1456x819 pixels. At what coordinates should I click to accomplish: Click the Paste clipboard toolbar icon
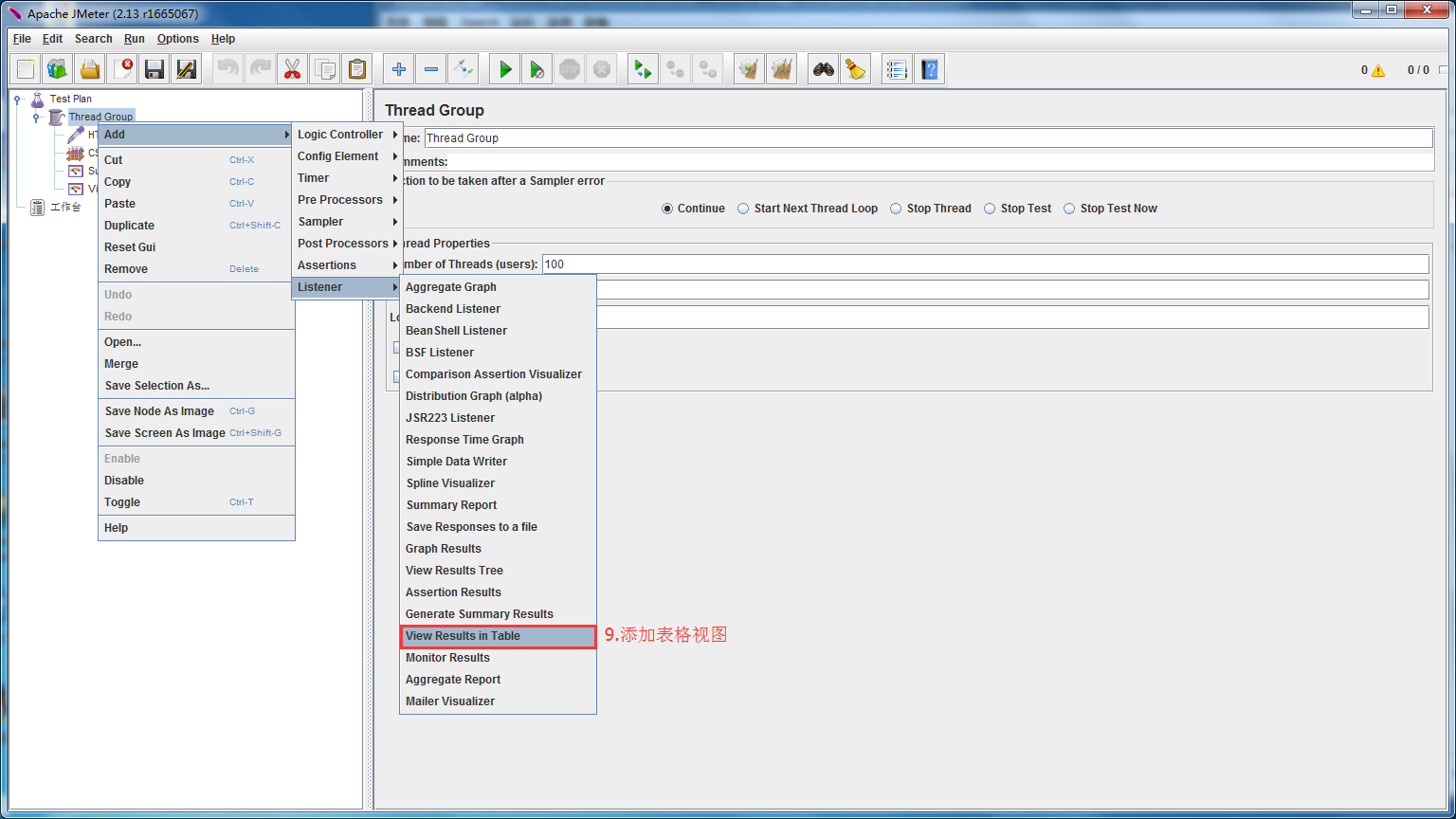coord(356,69)
